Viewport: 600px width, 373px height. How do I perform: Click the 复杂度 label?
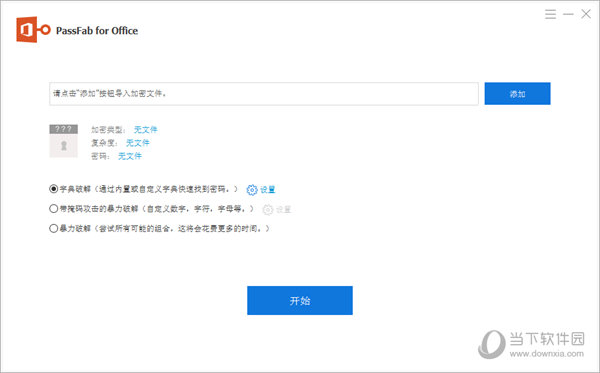[104, 143]
